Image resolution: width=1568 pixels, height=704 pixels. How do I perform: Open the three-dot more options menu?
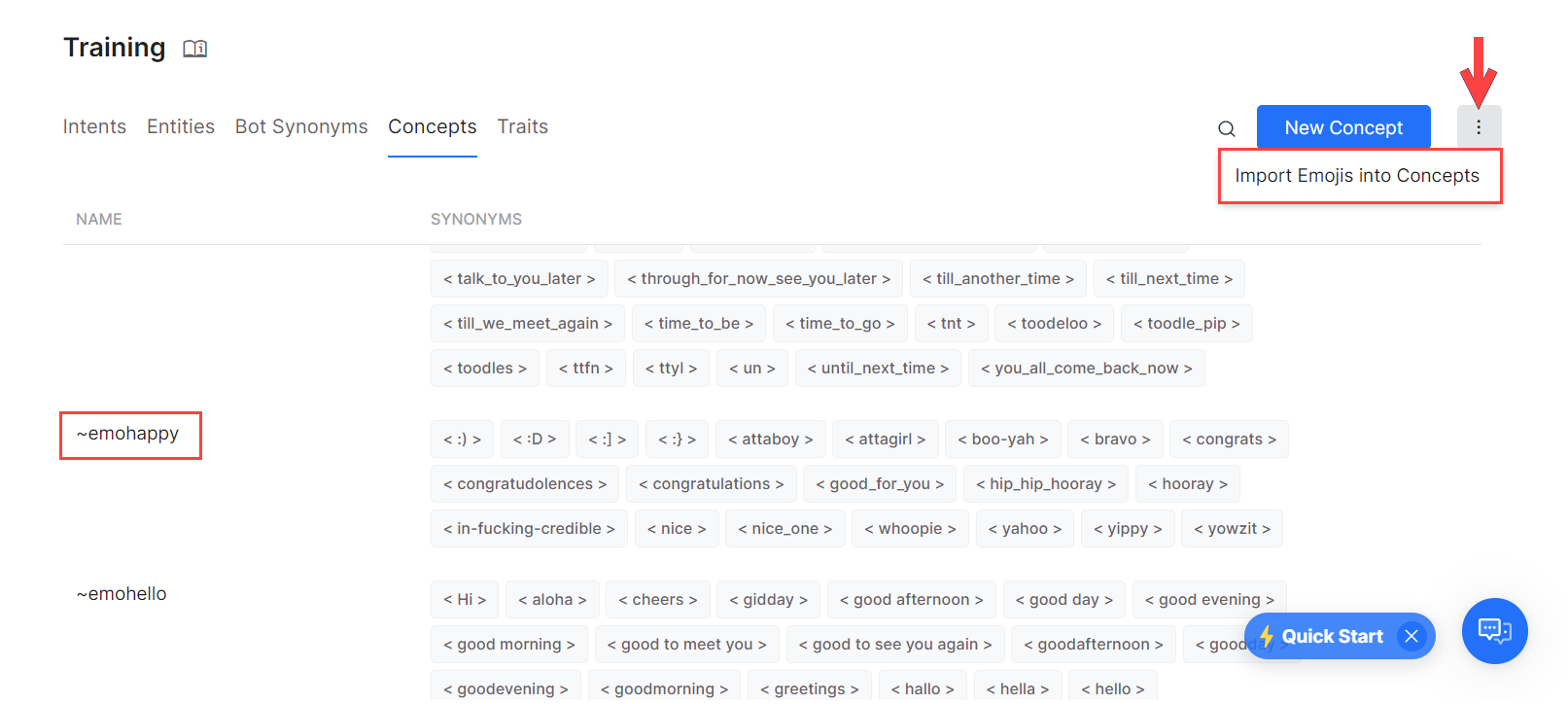1478,127
